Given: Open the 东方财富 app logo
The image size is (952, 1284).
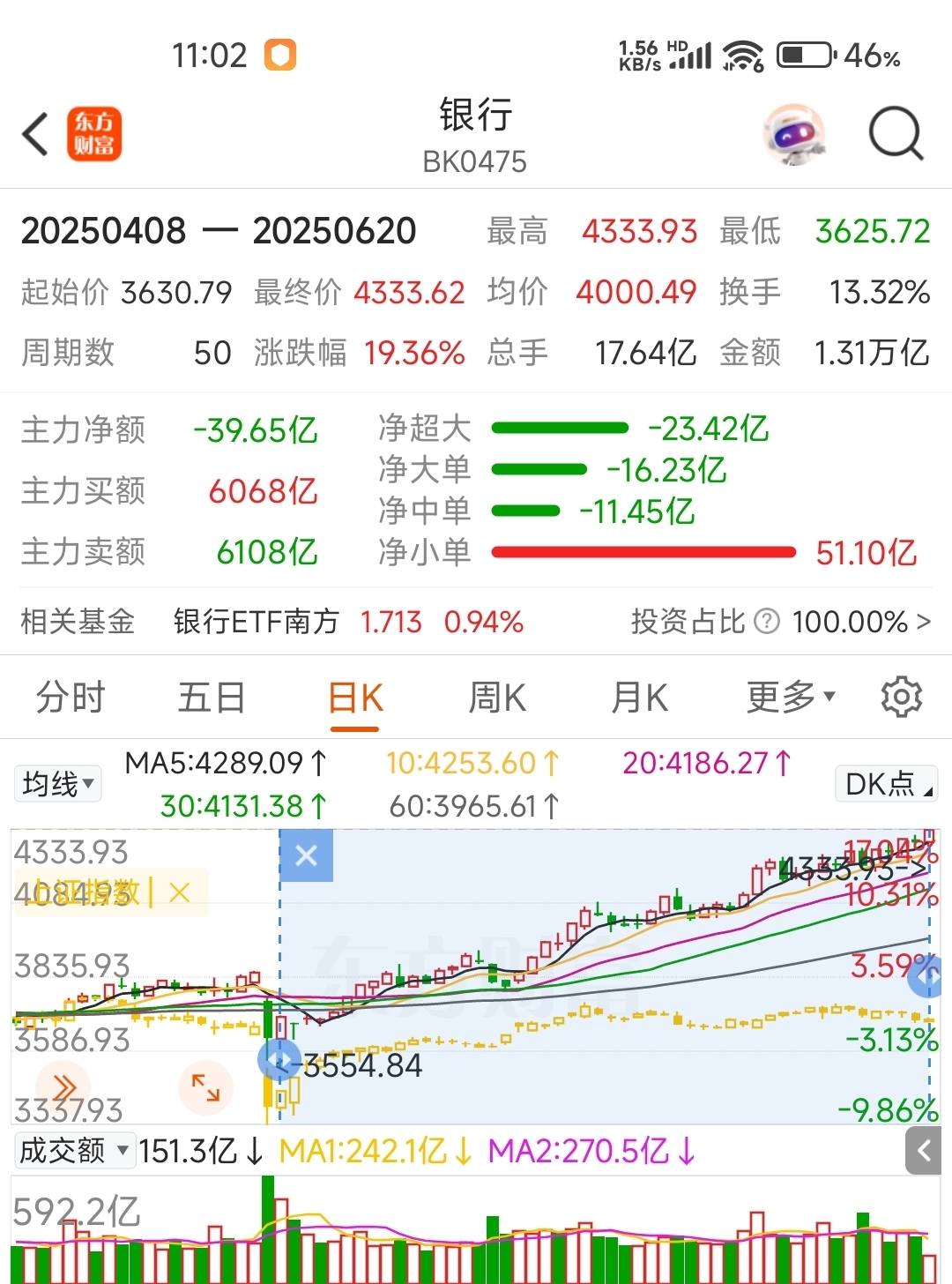Looking at the screenshot, I should point(94,134).
